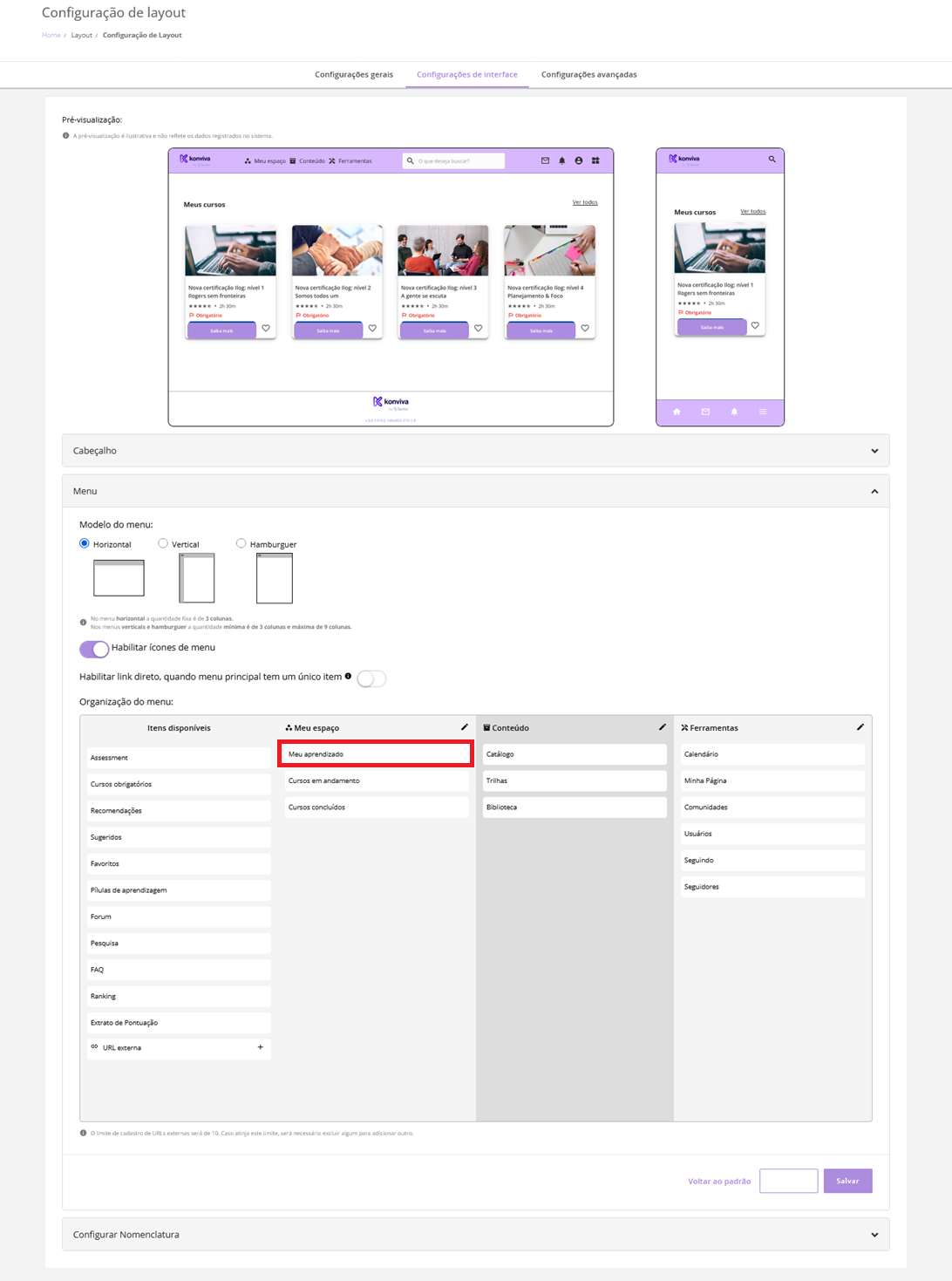This screenshot has height=1281, width=952.
Task: Expand the Configurar Nomenclatura section
Action: [x=874, y=1235]
